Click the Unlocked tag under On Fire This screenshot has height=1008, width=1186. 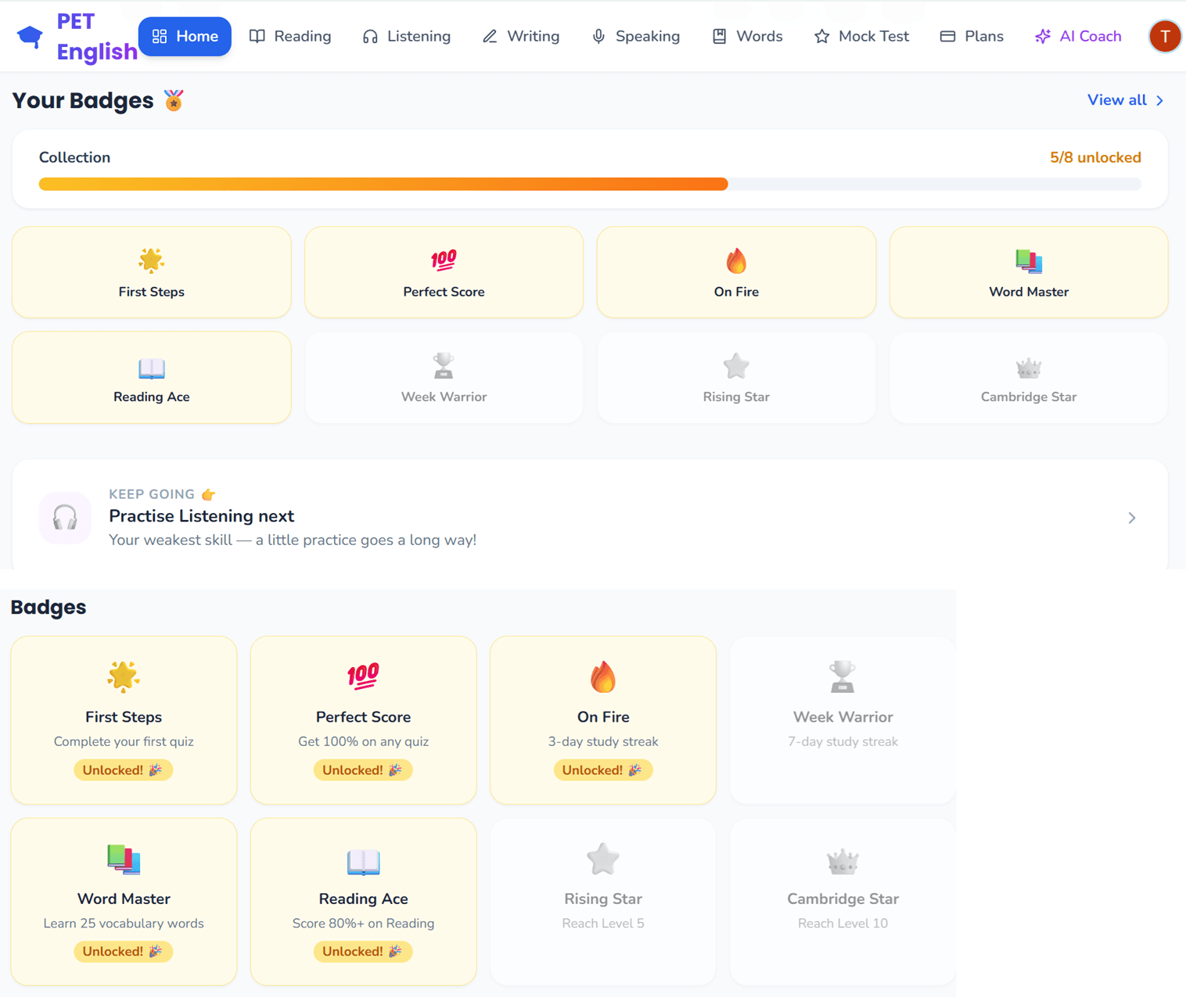tap(603, 770)
